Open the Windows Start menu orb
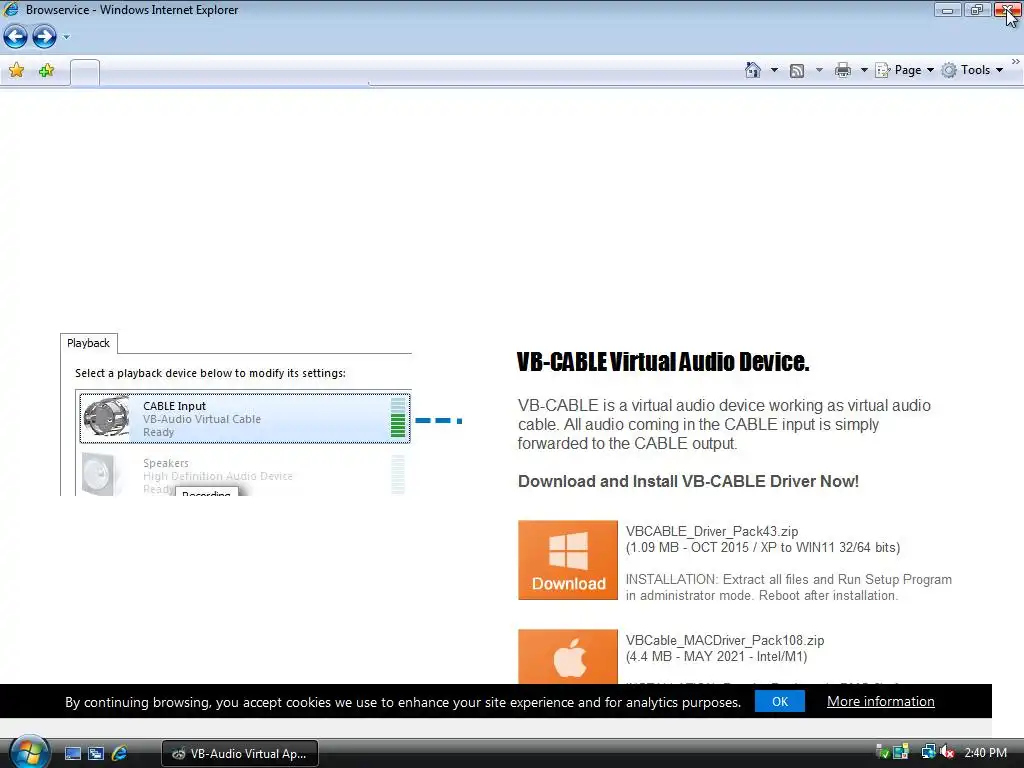This screenshot has height=768, width=1024. (29, 752)
